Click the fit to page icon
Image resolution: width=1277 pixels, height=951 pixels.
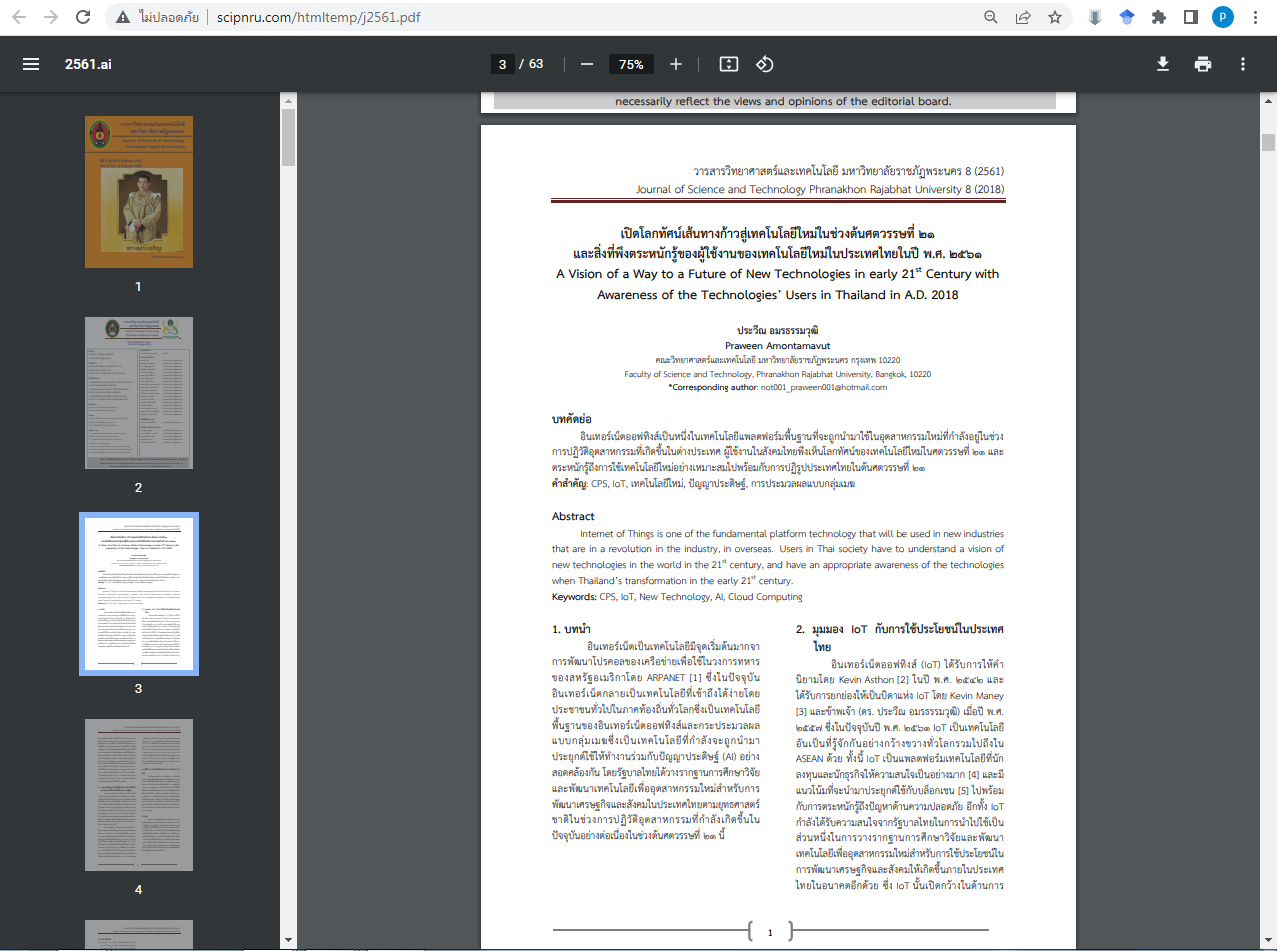pos(729,64)
